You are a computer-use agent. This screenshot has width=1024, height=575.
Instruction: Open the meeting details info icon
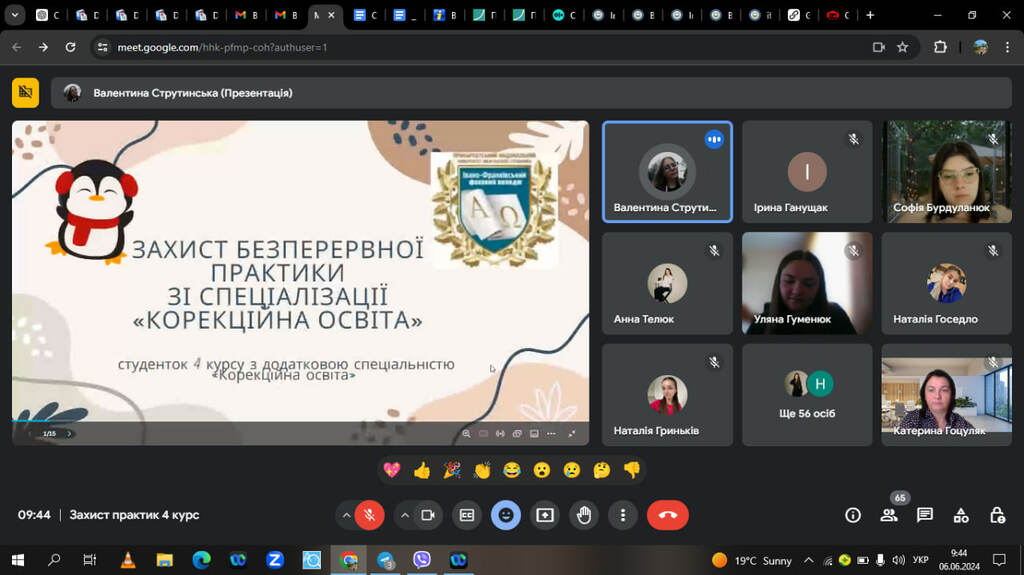(853, 515)
